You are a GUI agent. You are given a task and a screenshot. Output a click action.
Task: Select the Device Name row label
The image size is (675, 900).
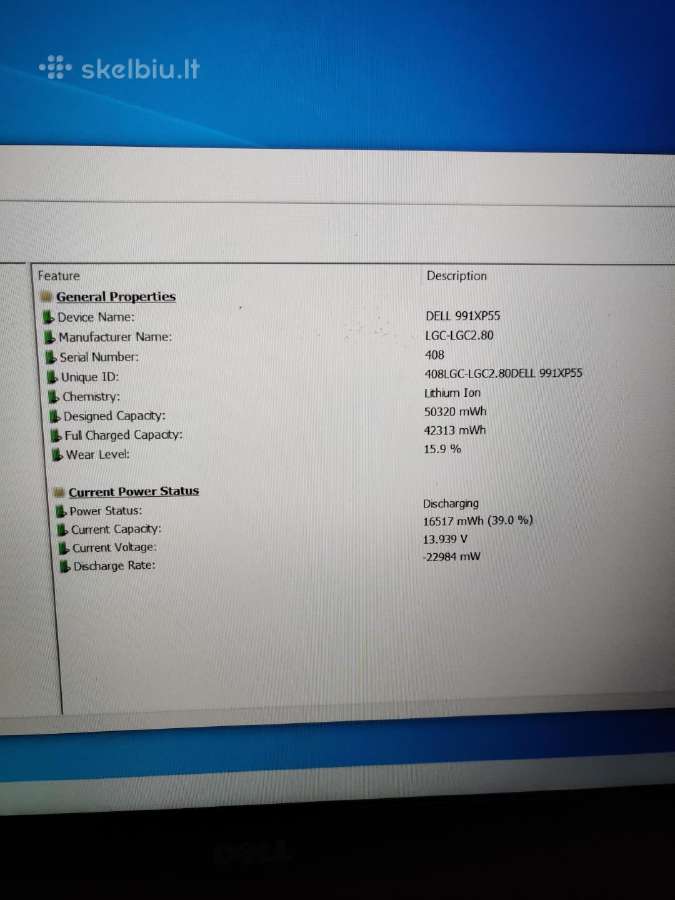[x=96, y=317]
